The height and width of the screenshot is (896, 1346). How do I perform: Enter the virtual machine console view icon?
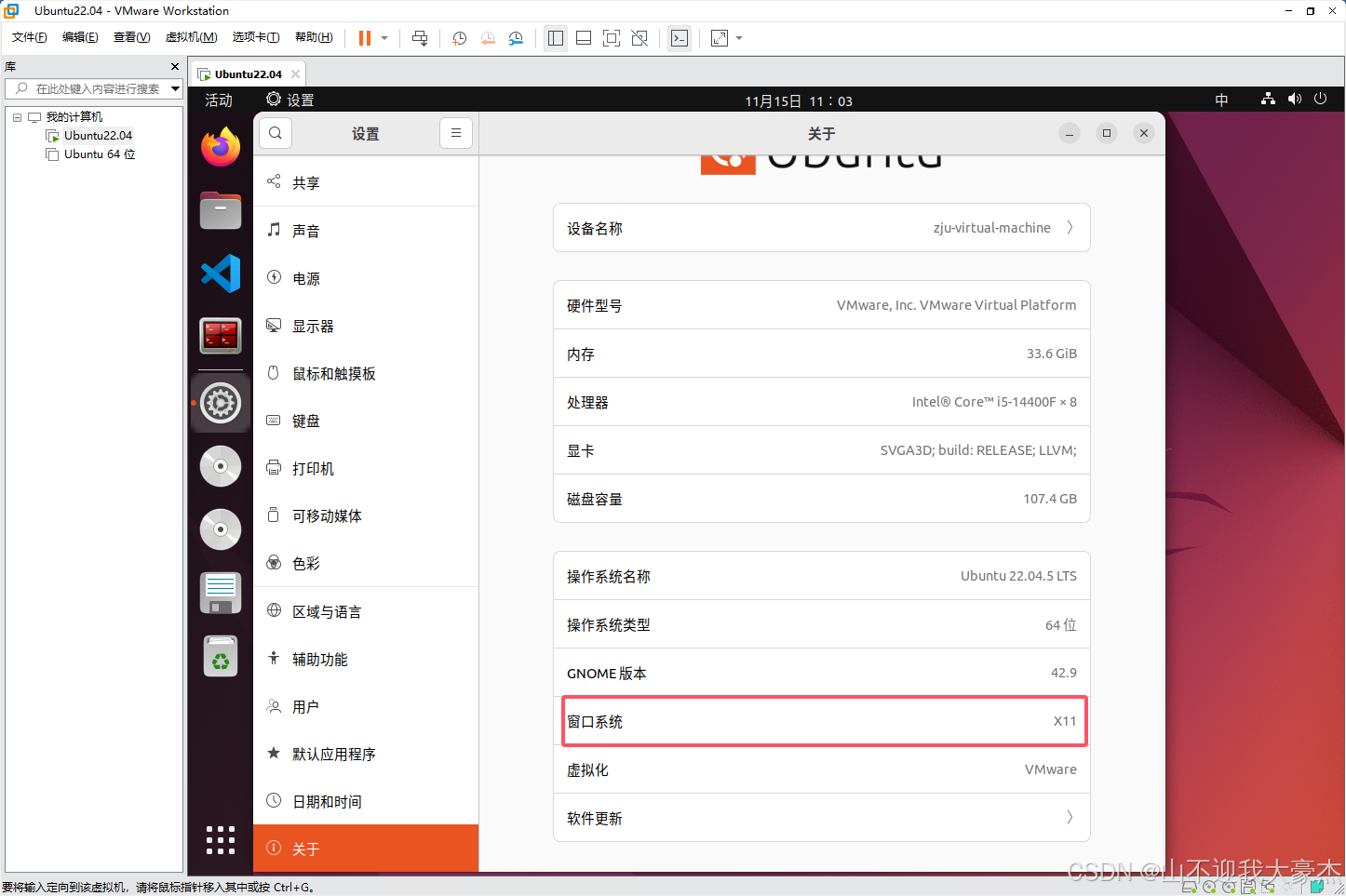click(x=680, y=38)
